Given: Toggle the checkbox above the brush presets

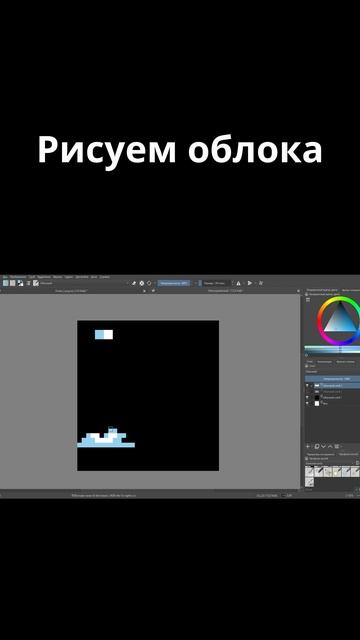Looking at the screenshot, I should point(307,458).
